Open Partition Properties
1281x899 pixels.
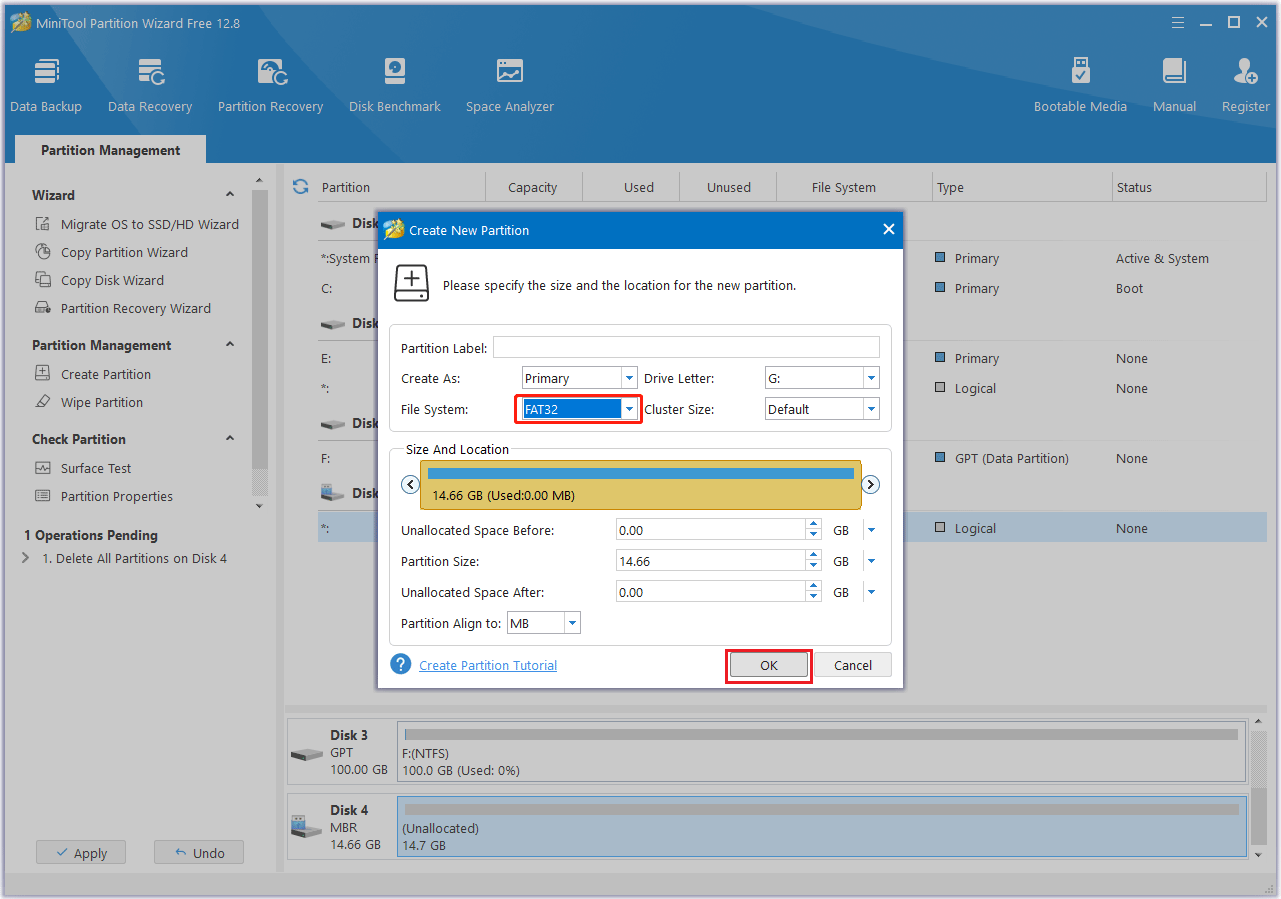tap(116, 496)
